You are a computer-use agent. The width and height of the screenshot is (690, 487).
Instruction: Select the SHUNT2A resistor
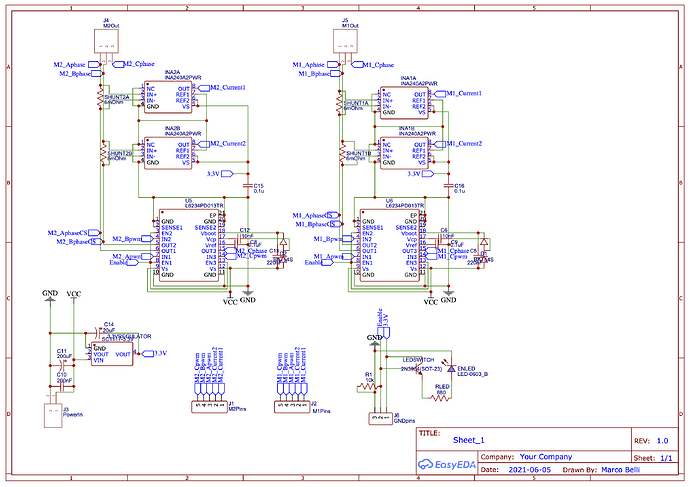100,97
